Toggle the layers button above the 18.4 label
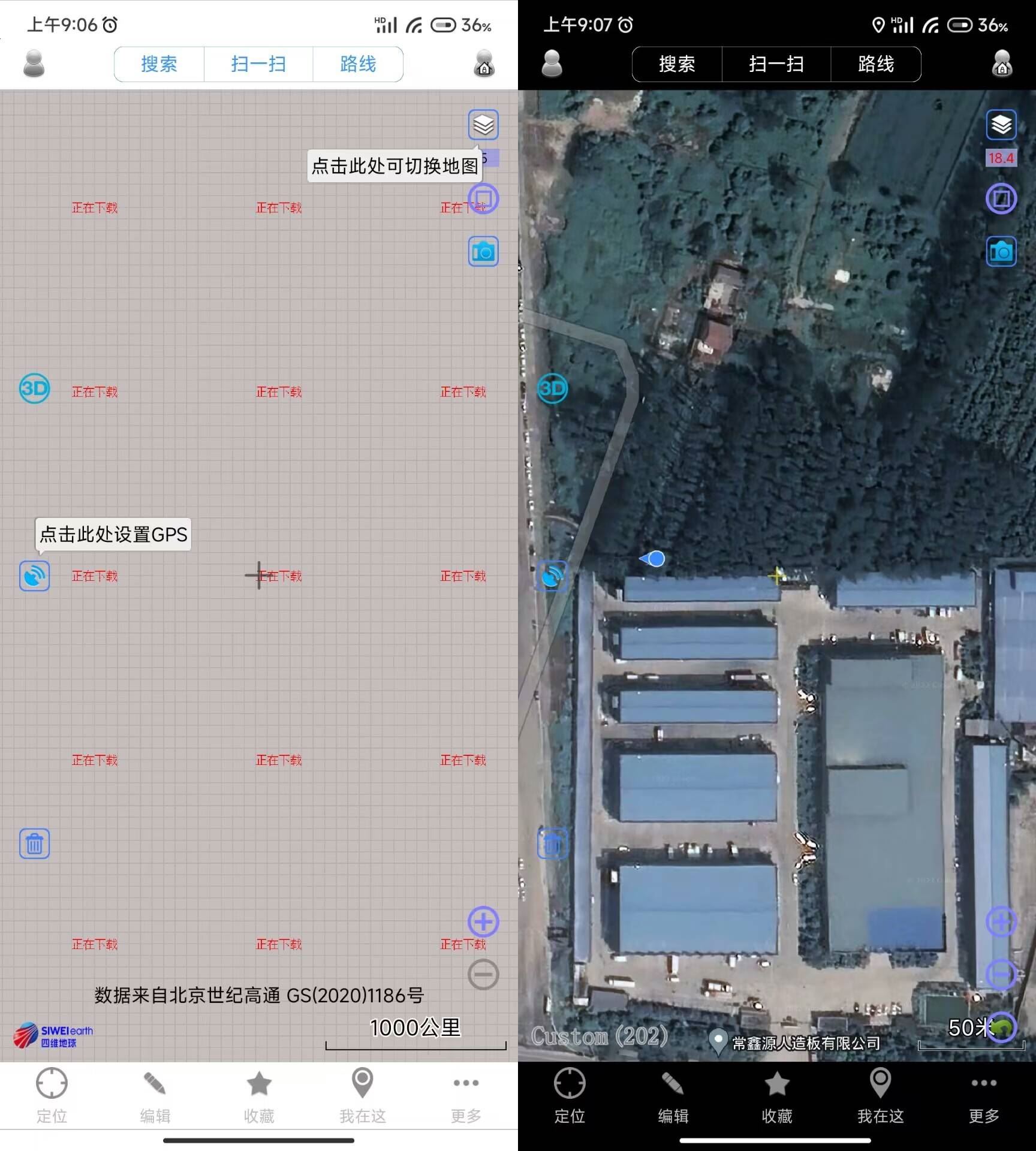The height and width of the screenshot is (1151, 1036). 1001,125
